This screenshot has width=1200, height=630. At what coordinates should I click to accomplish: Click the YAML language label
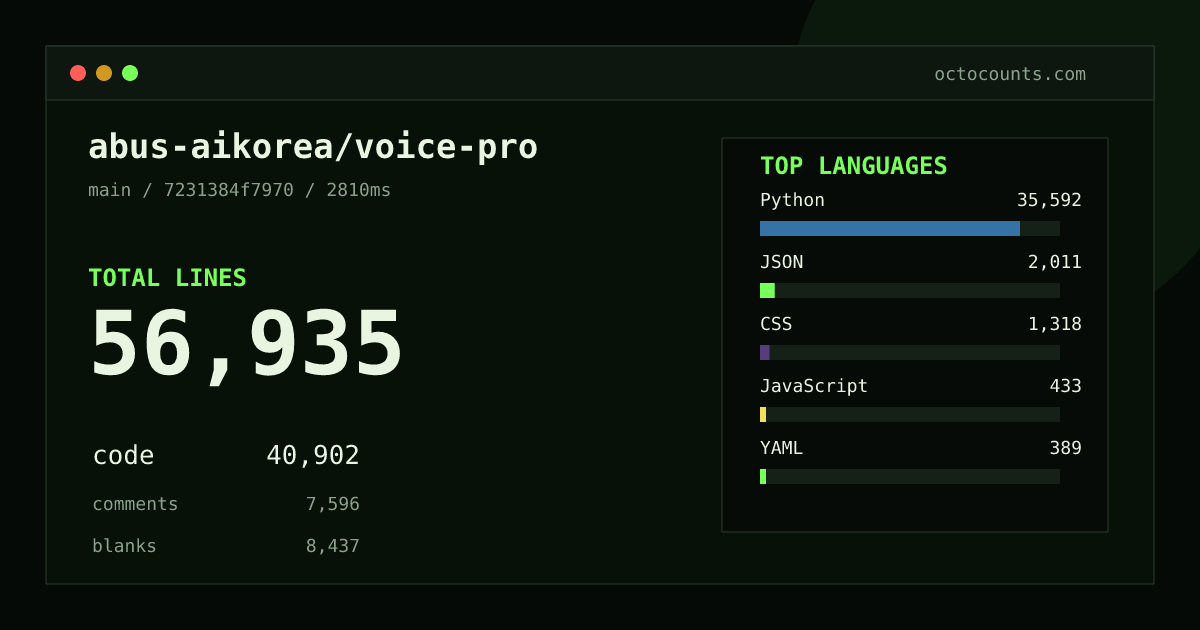click(x=781, y=448)
